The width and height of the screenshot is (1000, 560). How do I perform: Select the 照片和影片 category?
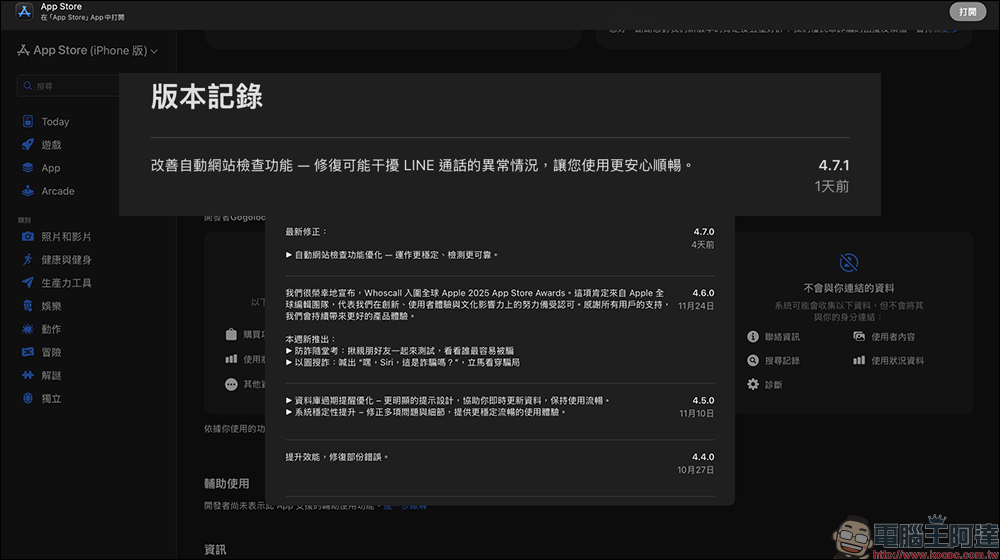(66, 237)
